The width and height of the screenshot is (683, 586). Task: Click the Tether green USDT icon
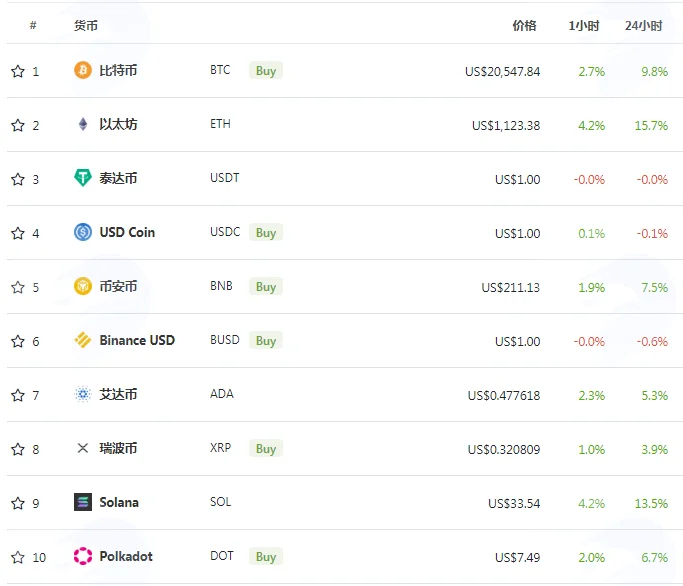point(83,178)
